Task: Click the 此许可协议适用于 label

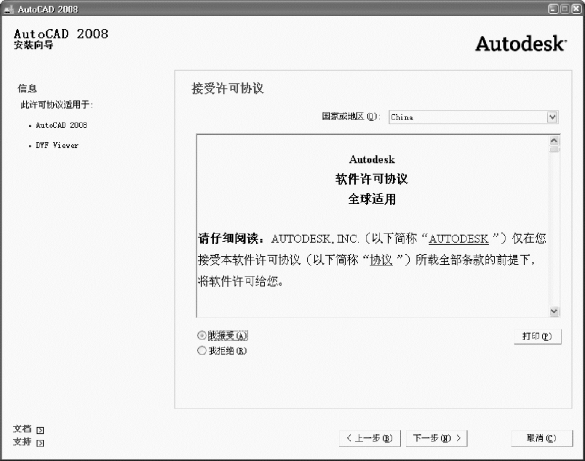Action: [57, 105]
